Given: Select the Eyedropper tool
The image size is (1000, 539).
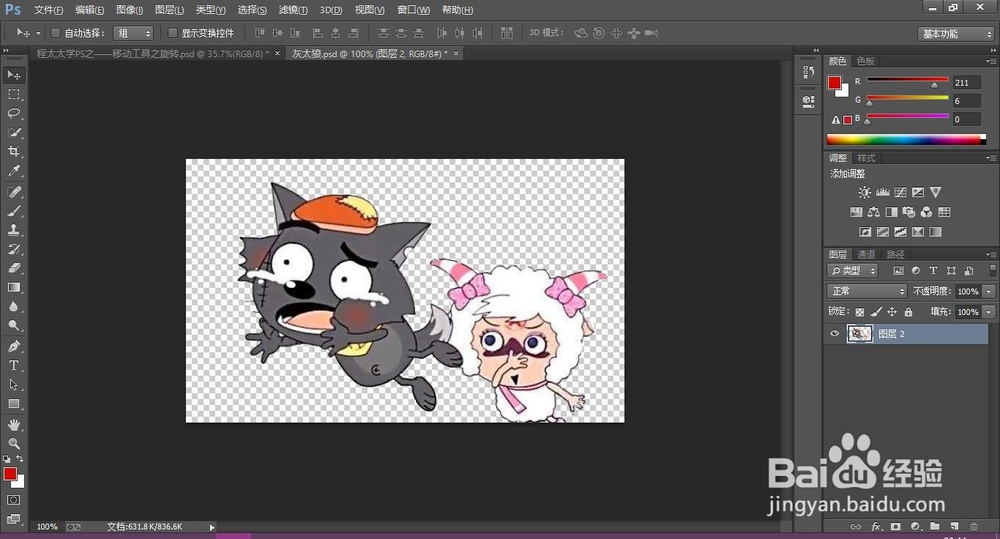Looking at the screenshot, I should [x=13, y=171].
